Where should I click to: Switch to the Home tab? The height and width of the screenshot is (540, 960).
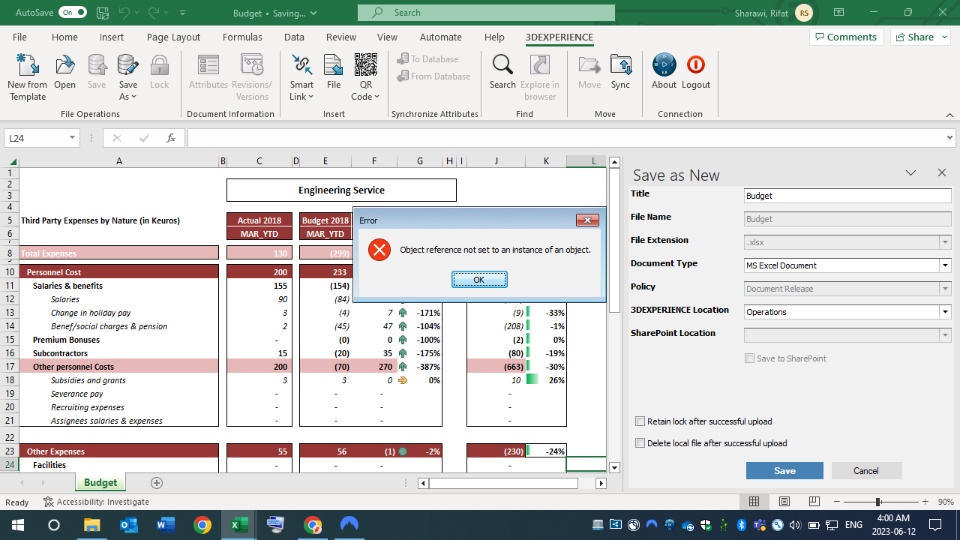click(x=64, y=37)
